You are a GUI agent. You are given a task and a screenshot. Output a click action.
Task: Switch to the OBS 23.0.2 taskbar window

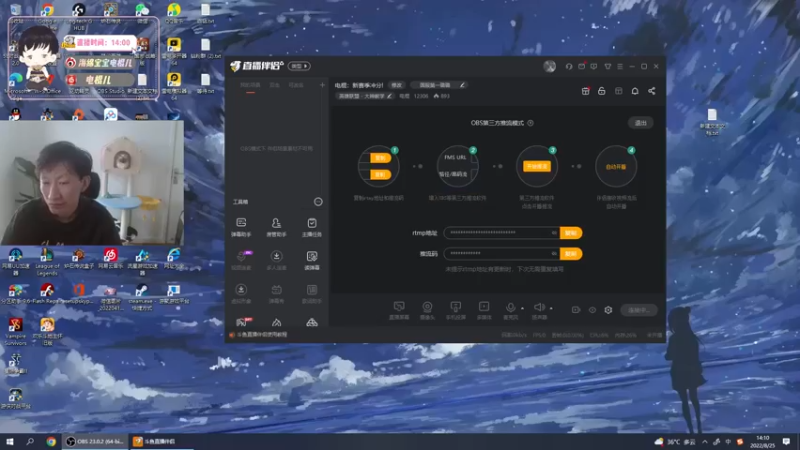95,441
